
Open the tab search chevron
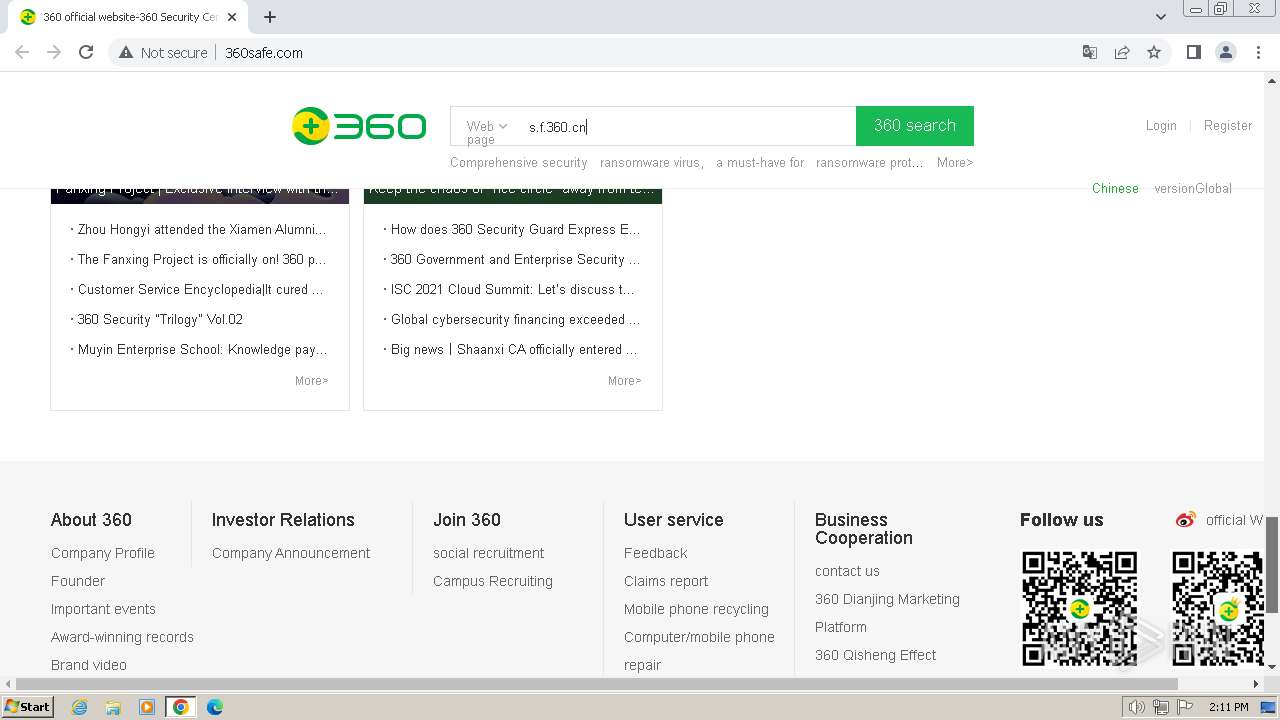coord(1161,16)
